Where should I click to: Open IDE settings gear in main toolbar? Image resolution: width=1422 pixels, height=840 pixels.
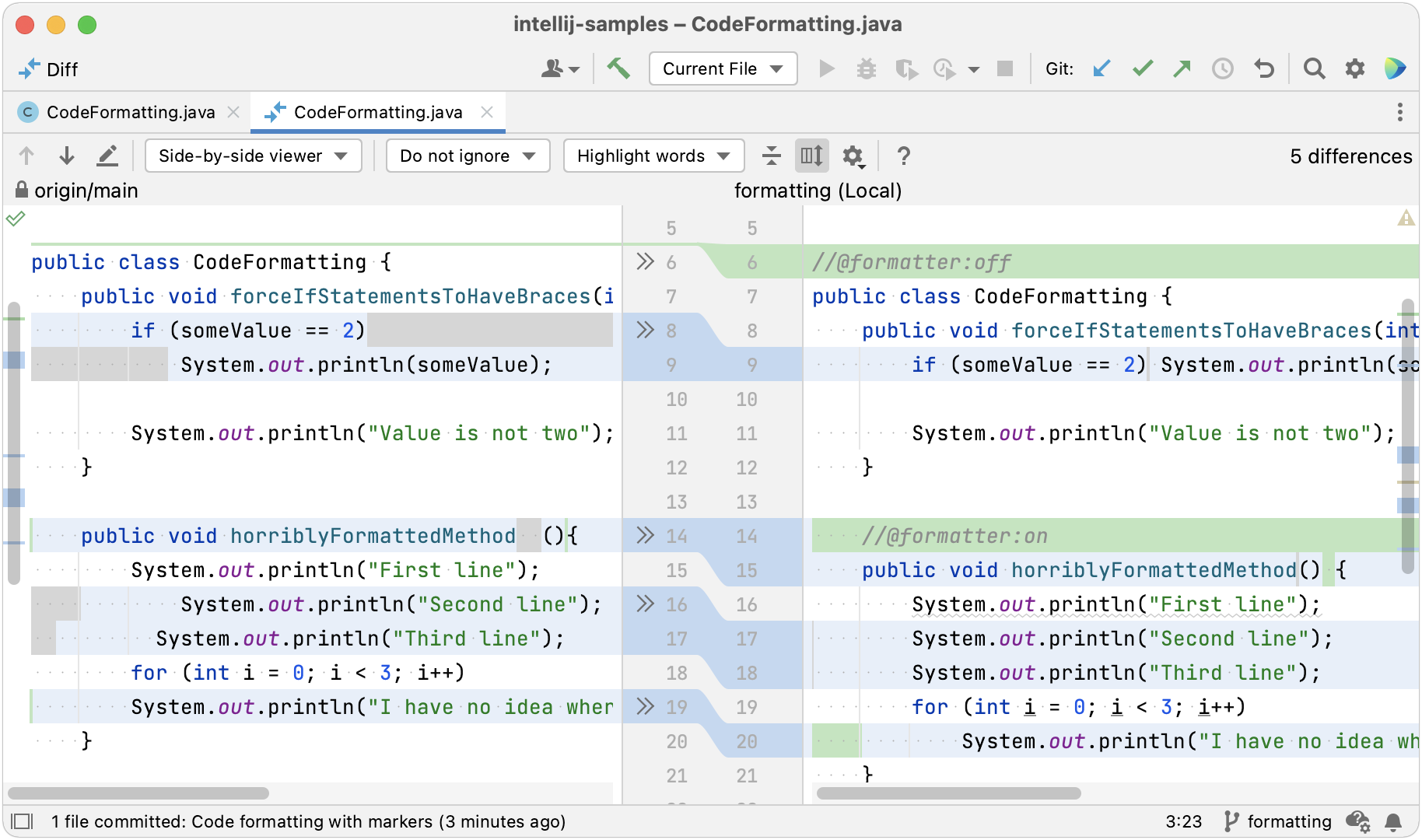[1354, 69]
